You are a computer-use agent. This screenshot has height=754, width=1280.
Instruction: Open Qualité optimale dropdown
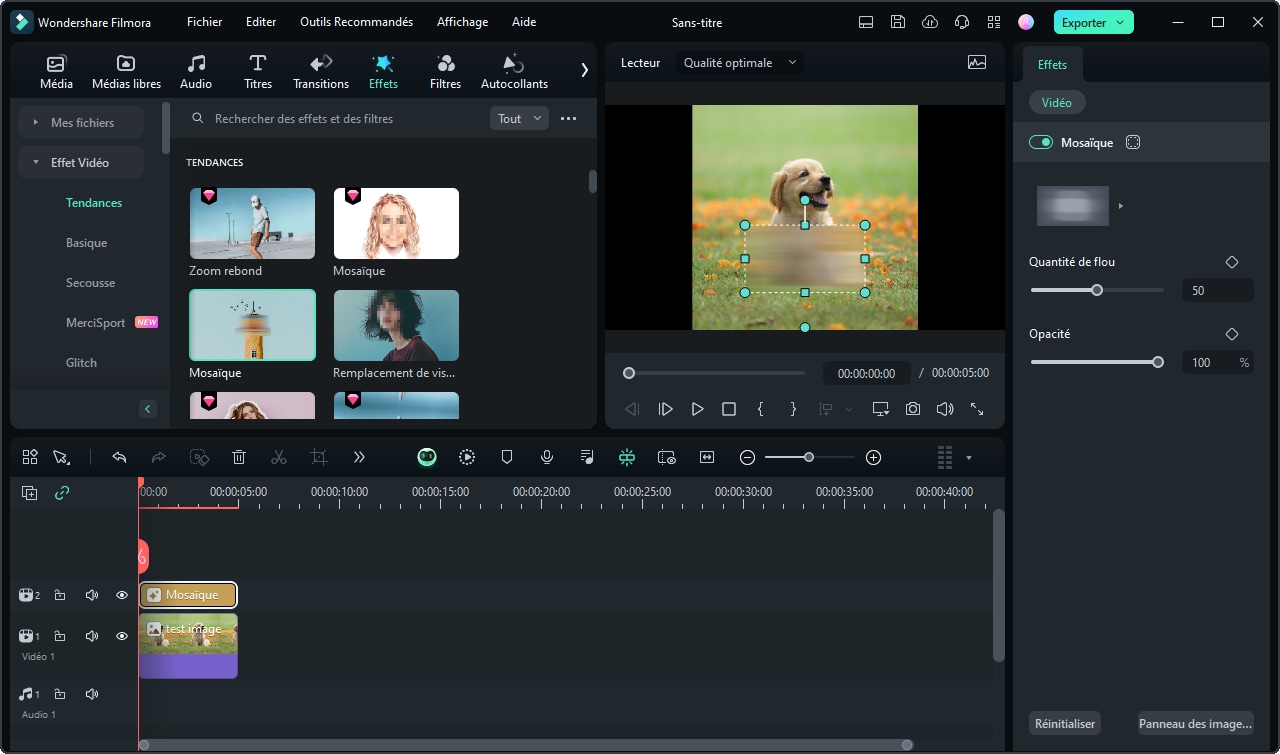coord(740,62)
